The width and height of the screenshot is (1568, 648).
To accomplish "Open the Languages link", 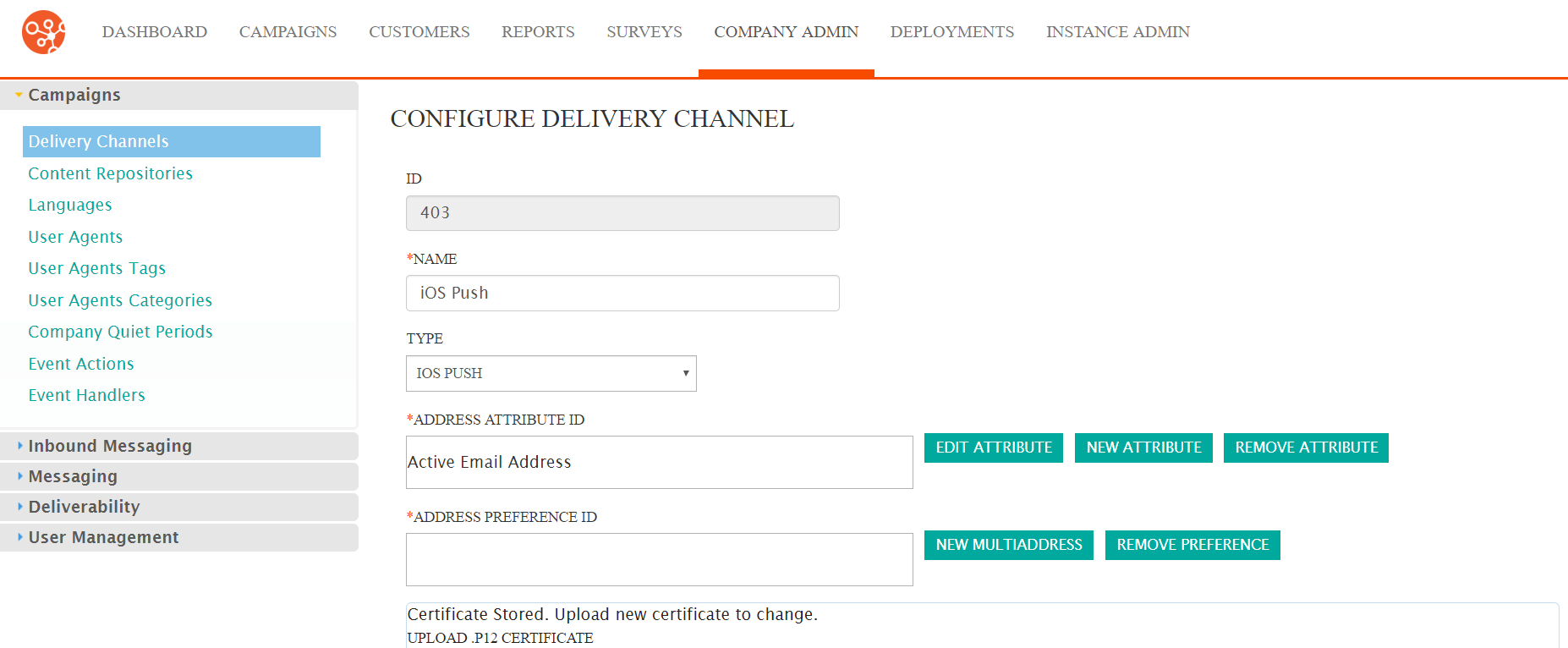I will [70, 206].
